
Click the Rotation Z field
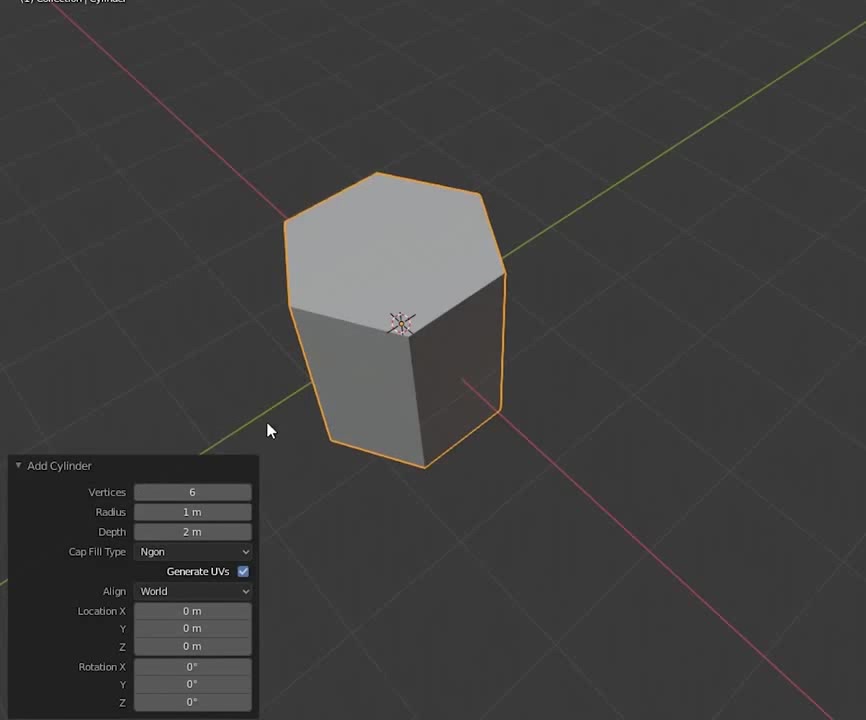(x=192, y=703)
